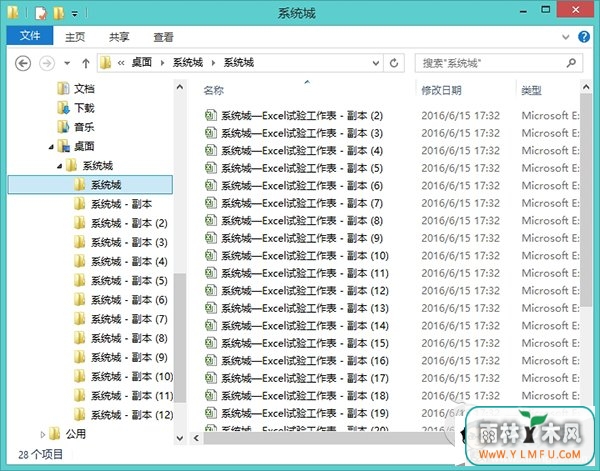The width and height of the screenshot is (600, 471).
Task: Select the highlighted 系统城 folder in tree
Action: [x=90, y=185]
